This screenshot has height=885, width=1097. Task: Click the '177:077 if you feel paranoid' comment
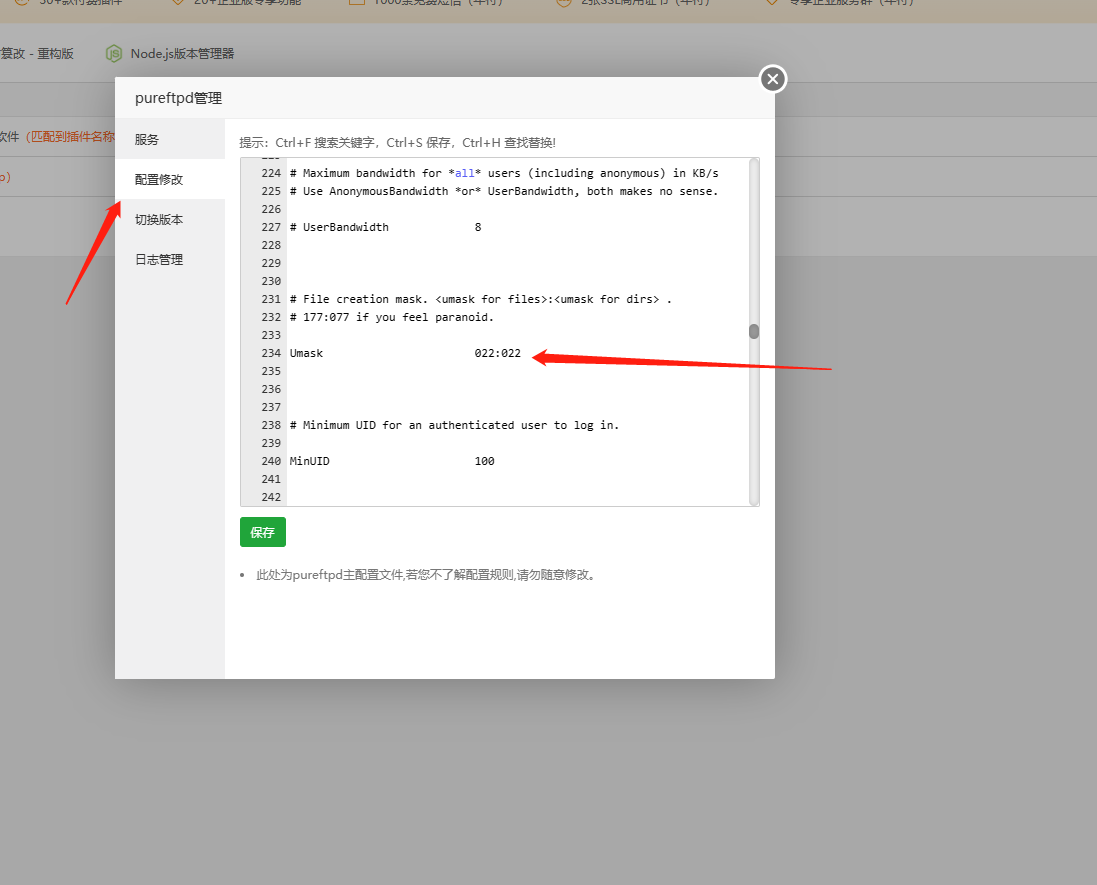392,317
